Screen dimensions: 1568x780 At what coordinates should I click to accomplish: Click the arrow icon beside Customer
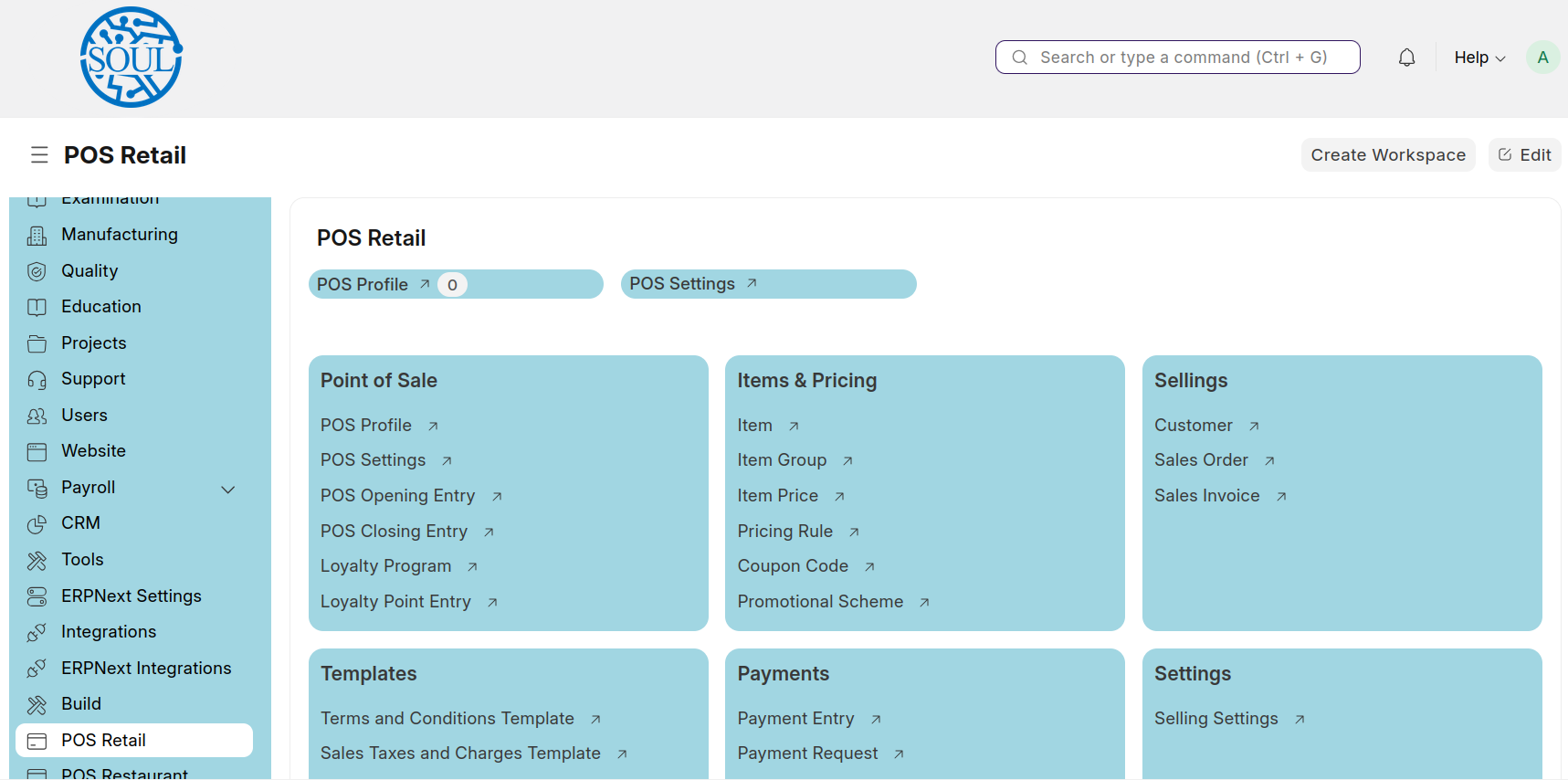1254,427
